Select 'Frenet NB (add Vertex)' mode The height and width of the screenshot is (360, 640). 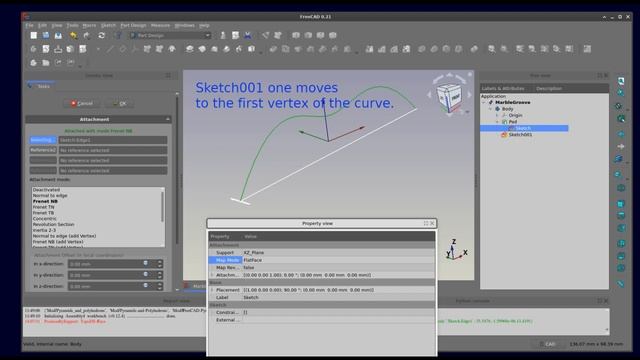point(58,242)
